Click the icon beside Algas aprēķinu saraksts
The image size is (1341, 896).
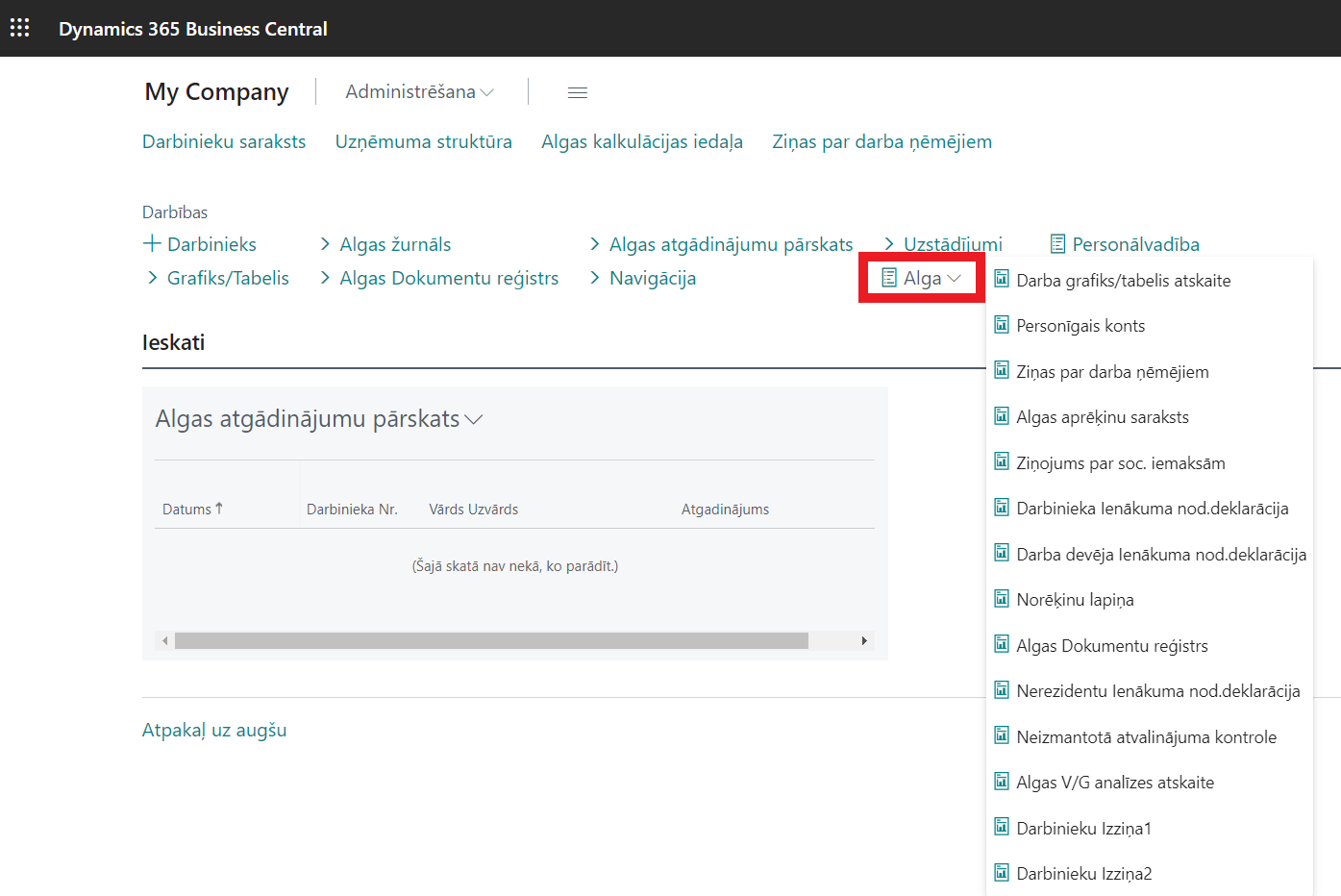[1001, 416]
